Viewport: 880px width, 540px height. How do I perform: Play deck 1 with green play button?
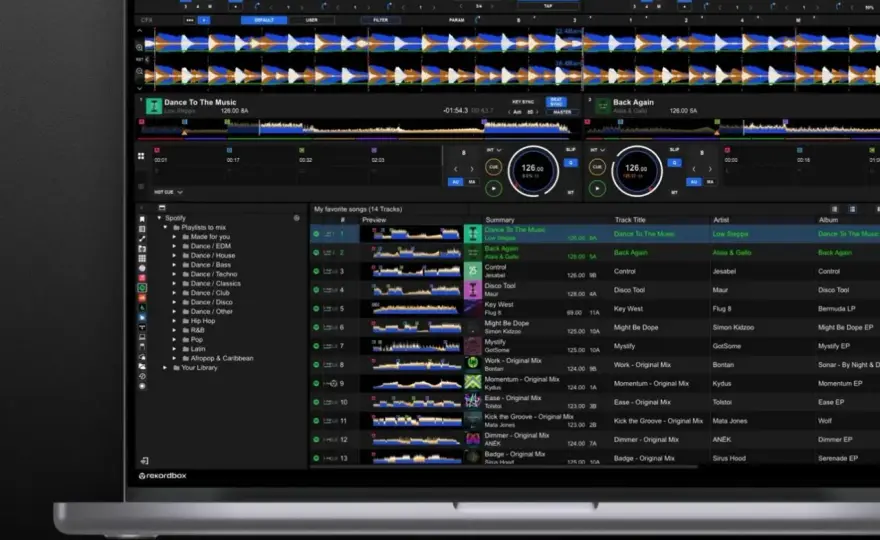493,189
